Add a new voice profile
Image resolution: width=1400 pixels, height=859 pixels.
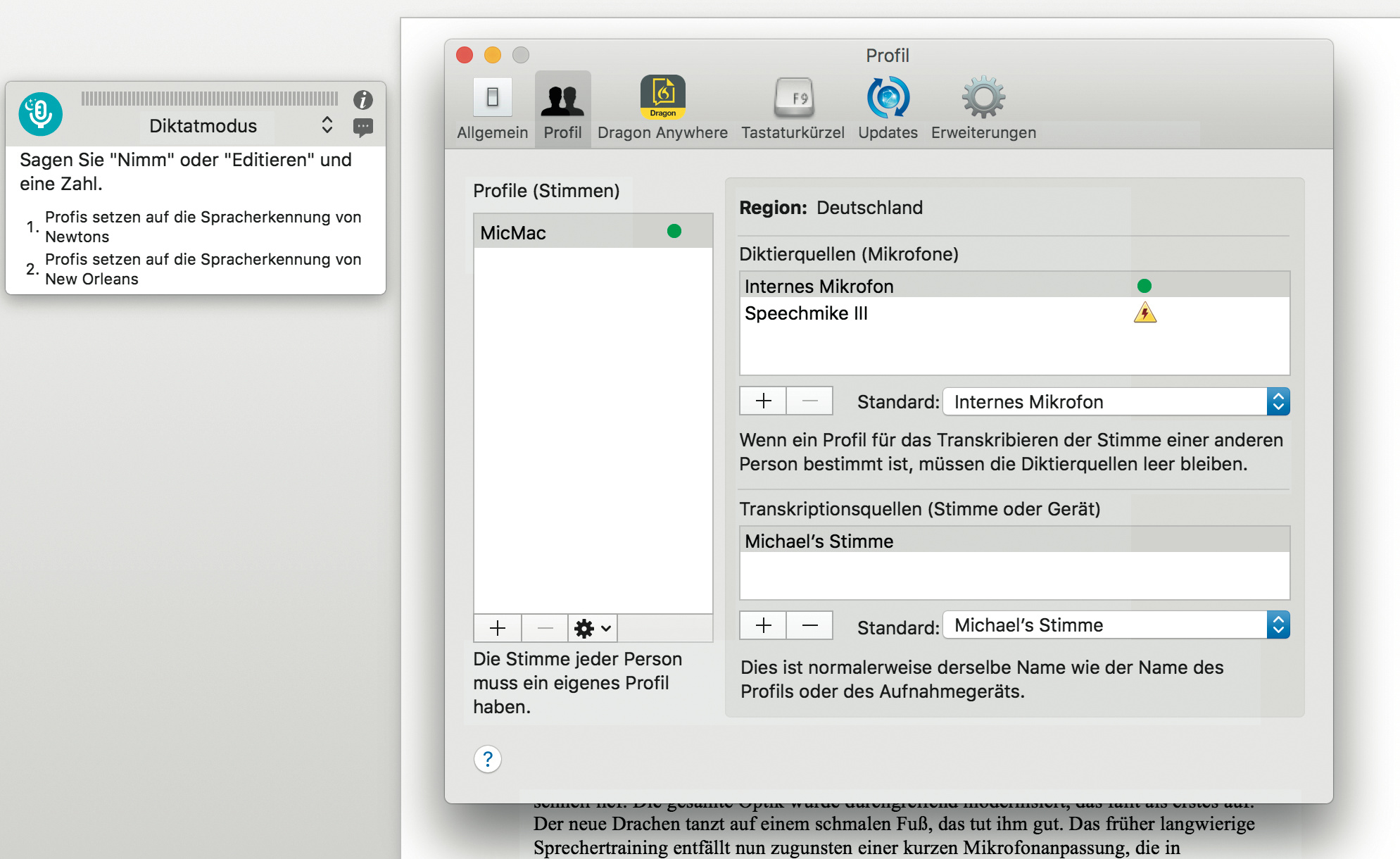point(498,628)
